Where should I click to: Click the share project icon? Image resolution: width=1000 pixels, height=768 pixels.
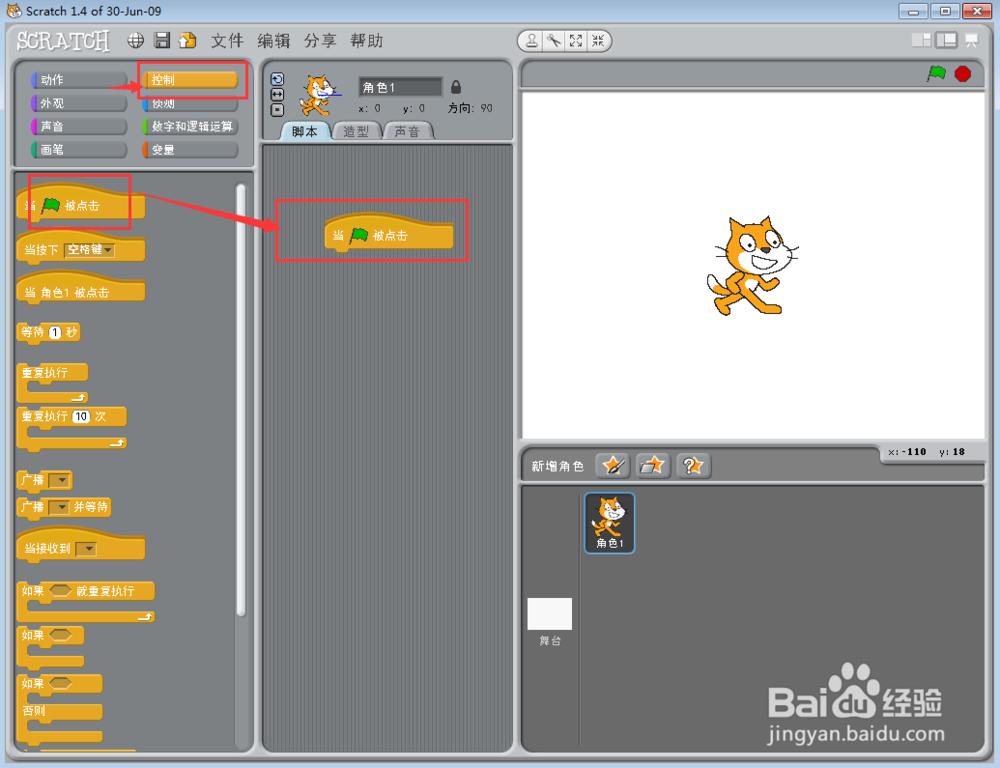[x=188, y=41]
